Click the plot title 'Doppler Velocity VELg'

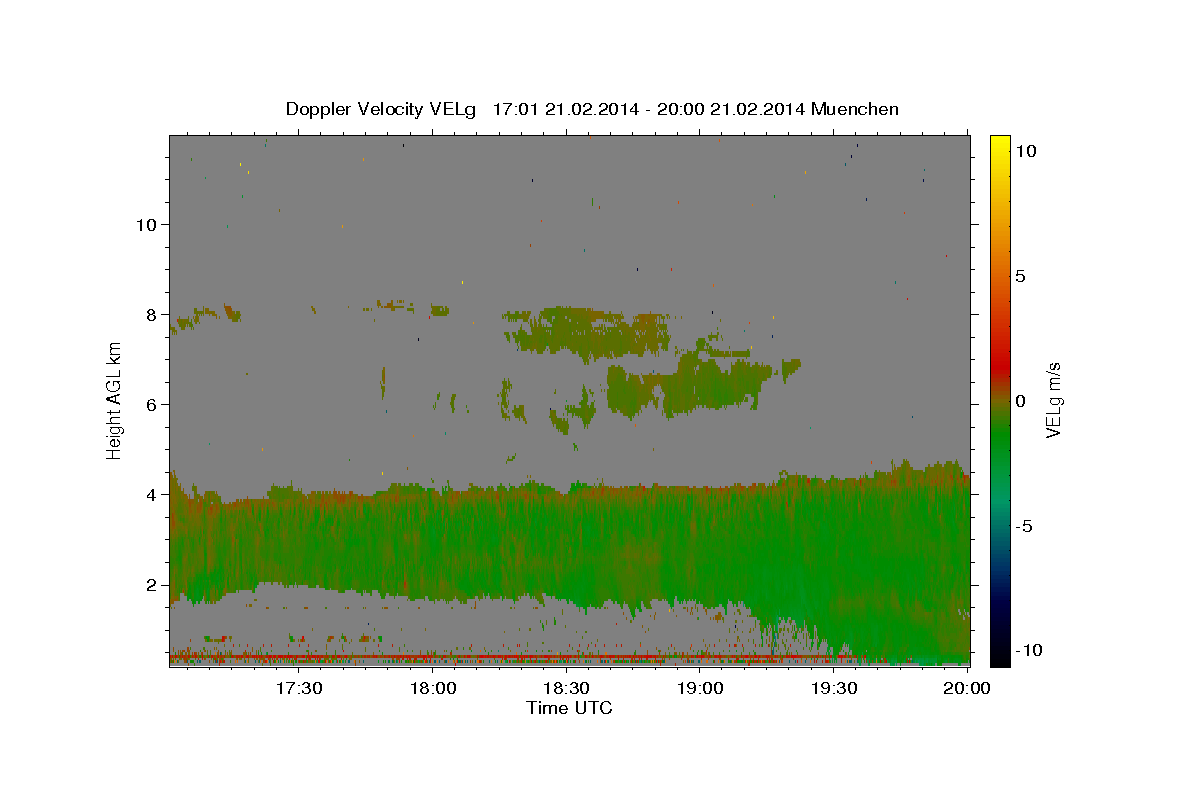383,109
